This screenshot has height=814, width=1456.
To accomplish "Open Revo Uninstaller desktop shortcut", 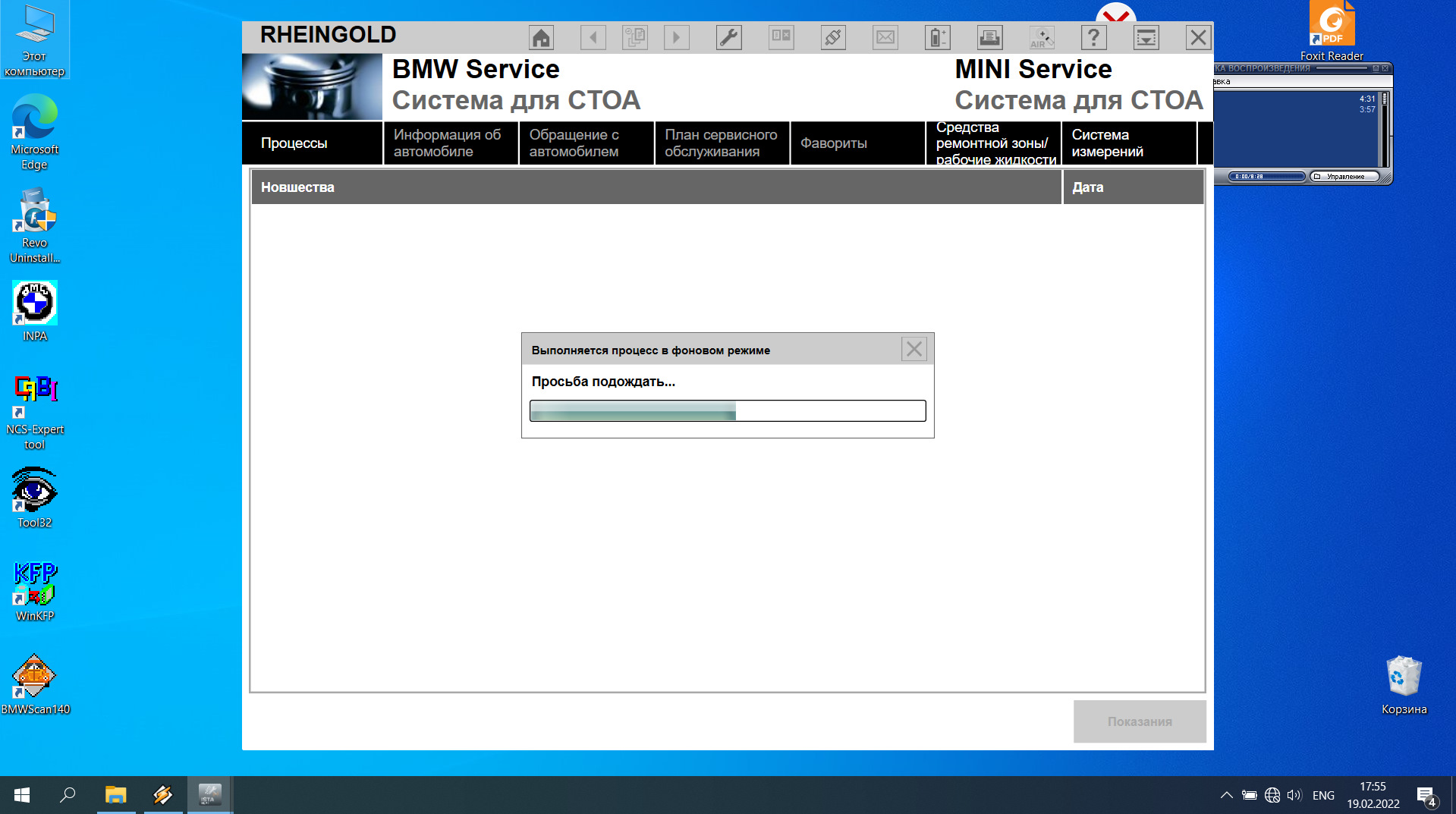I will point(35,226).
